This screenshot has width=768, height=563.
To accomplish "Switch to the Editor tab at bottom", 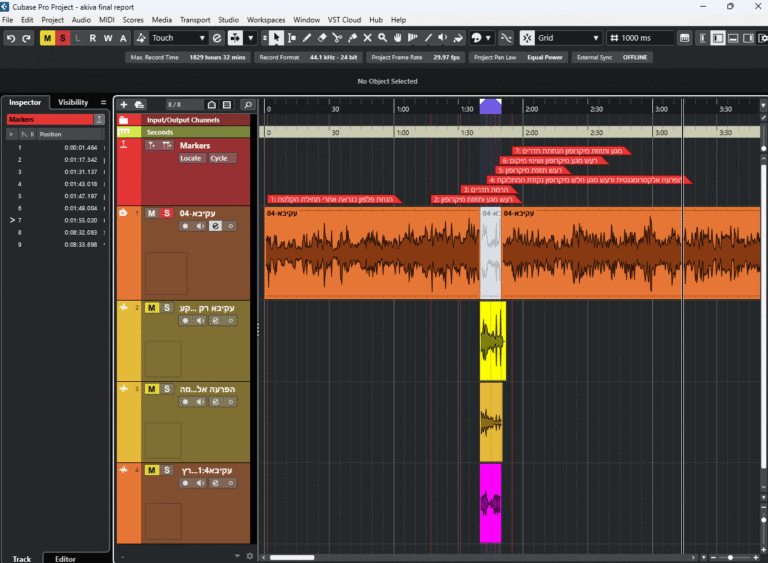I will coord(65,559).
